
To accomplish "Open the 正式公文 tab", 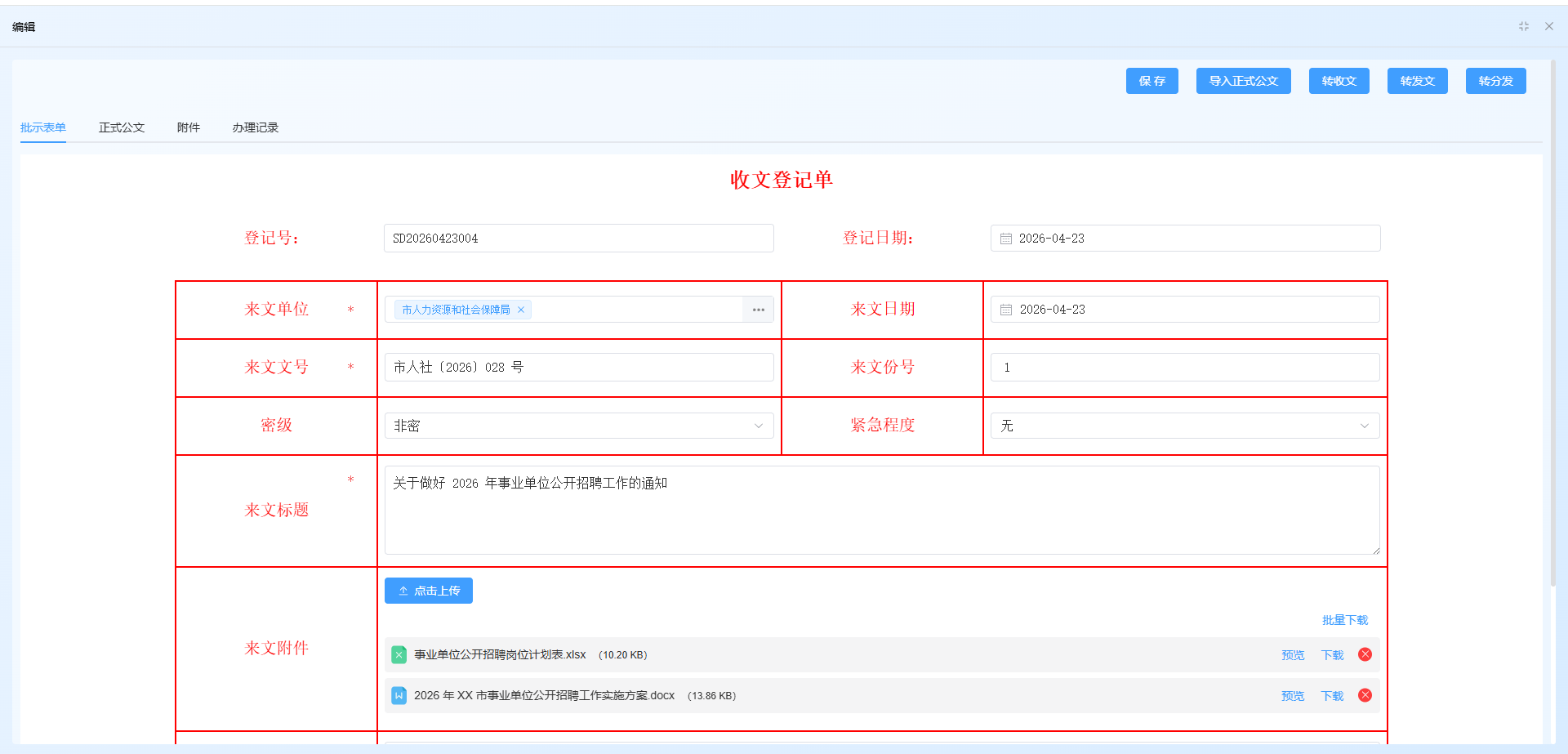I will [122, 127].
